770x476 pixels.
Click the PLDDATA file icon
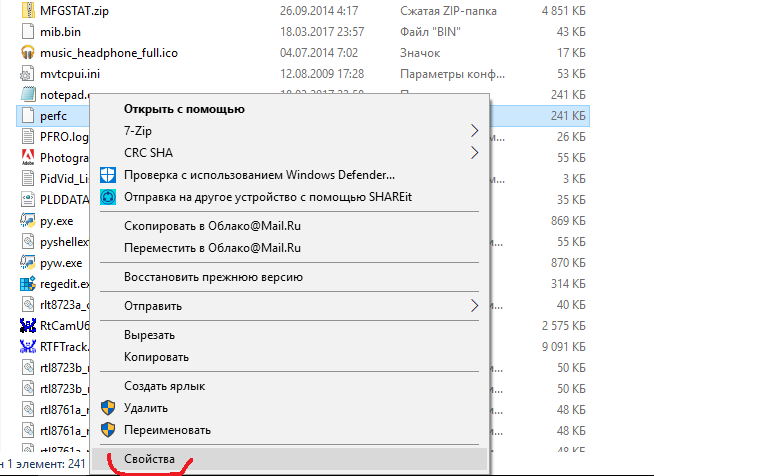click(28, 200)
